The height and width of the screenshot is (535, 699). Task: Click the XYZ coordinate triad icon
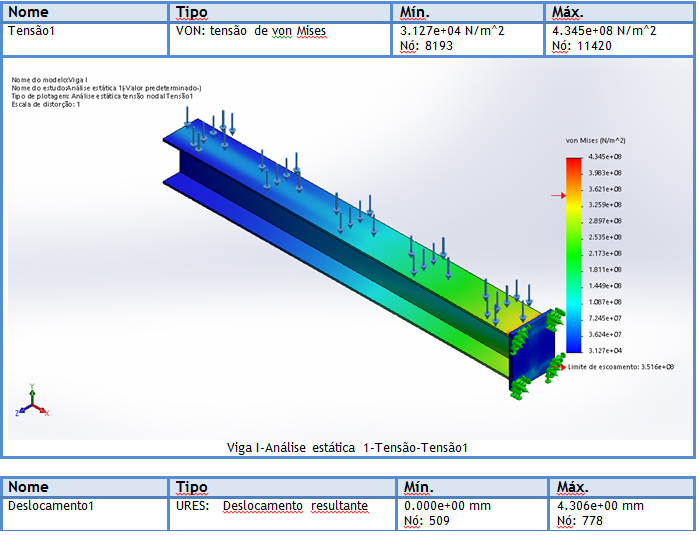[x=33, y=402]
